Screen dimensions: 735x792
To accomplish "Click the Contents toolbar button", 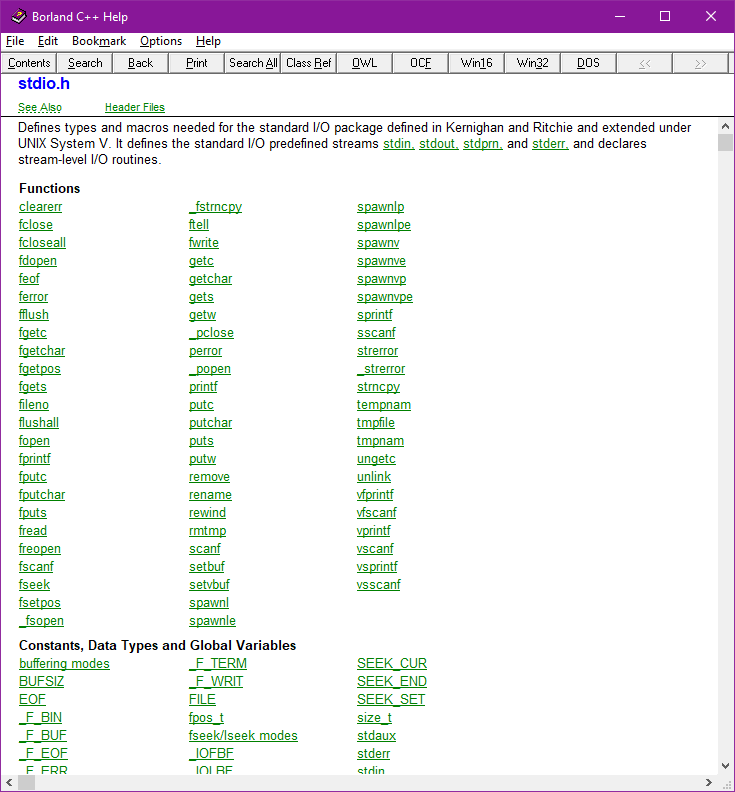I will point(29,63).
